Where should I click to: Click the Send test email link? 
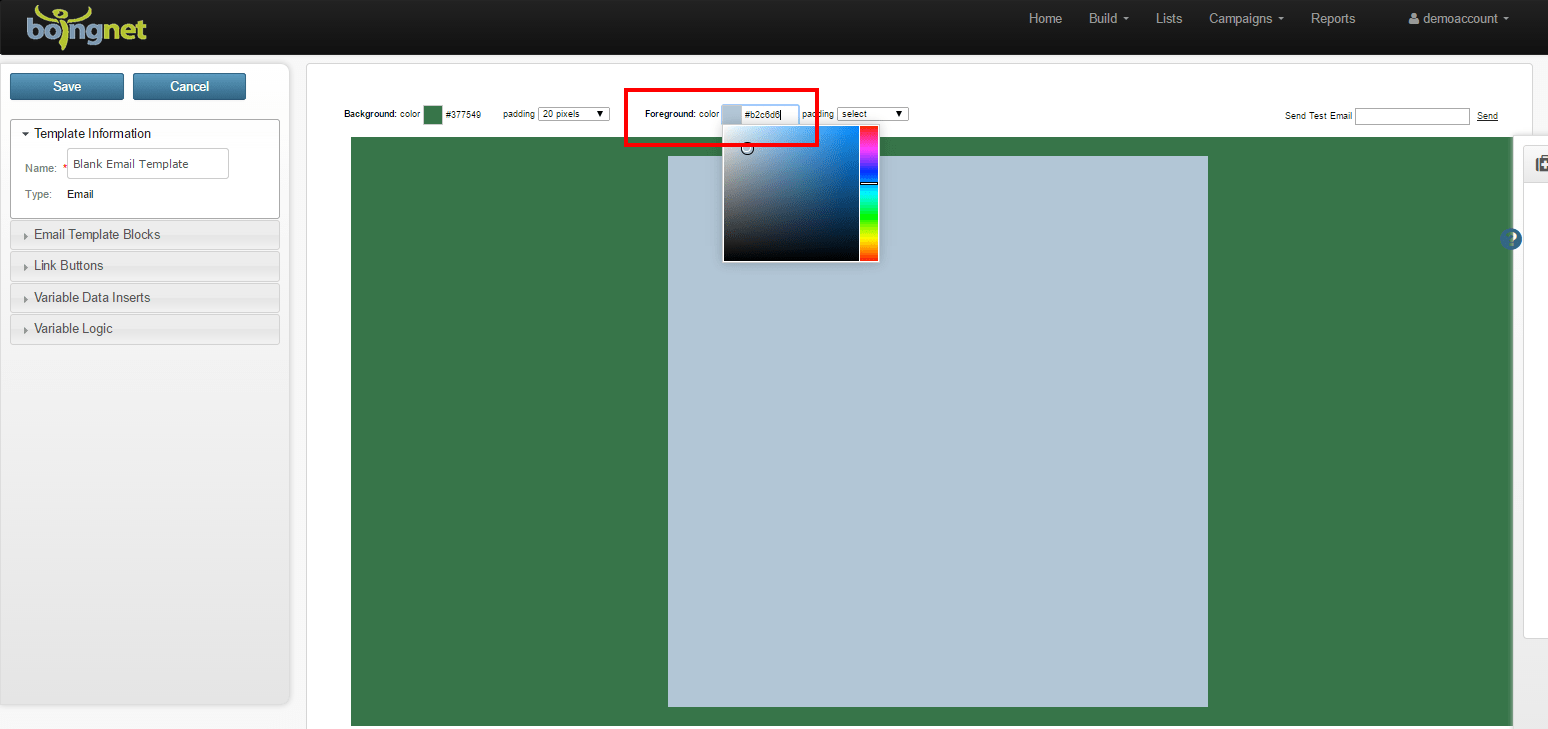pyautogui.click(x=1487, y=115)
